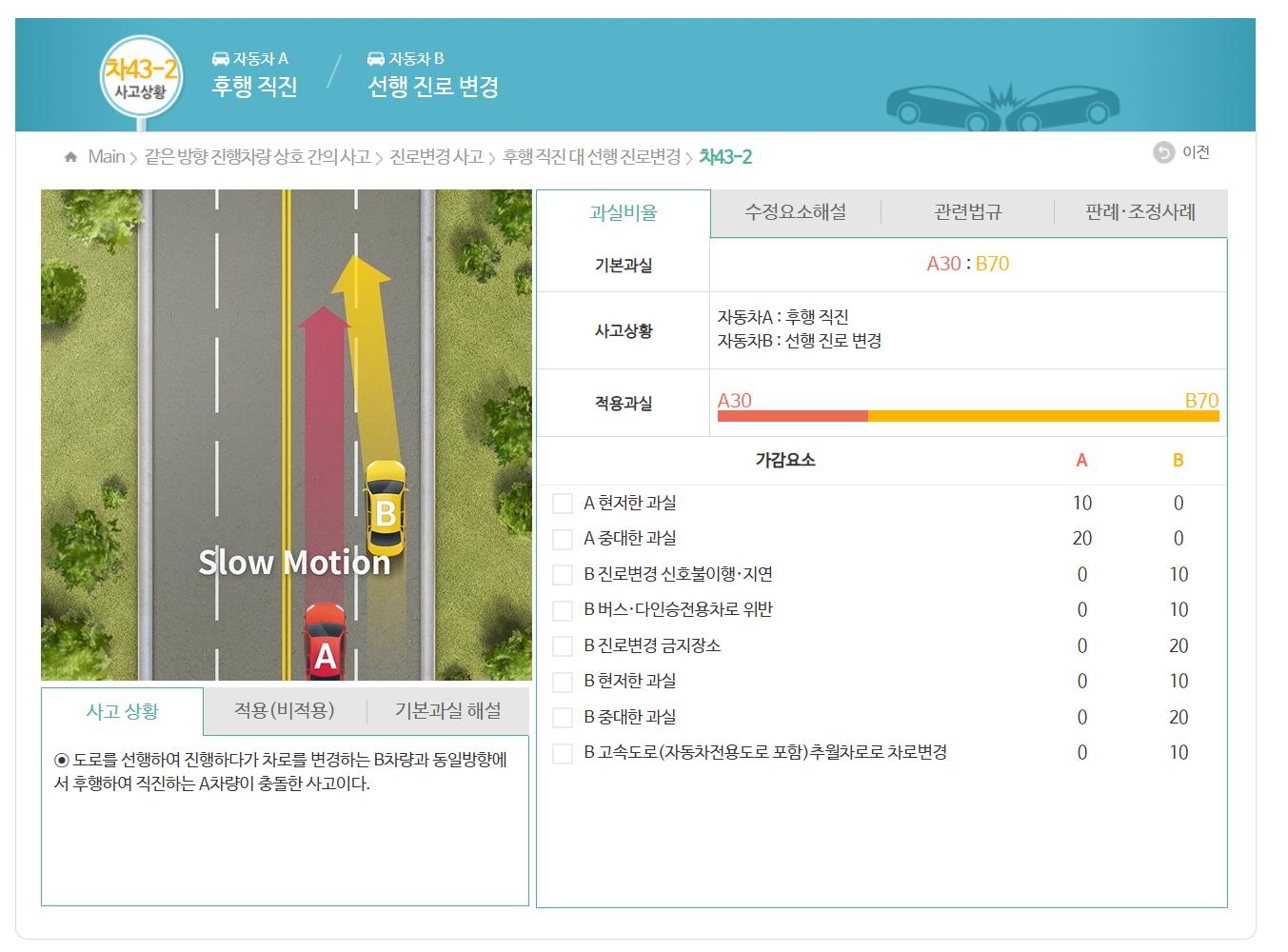The width and height of the screenshot is (1288, 952).
Task: Click the car icon beside 자동차 A
Action: pyautogui.click(x=220, y=59)
